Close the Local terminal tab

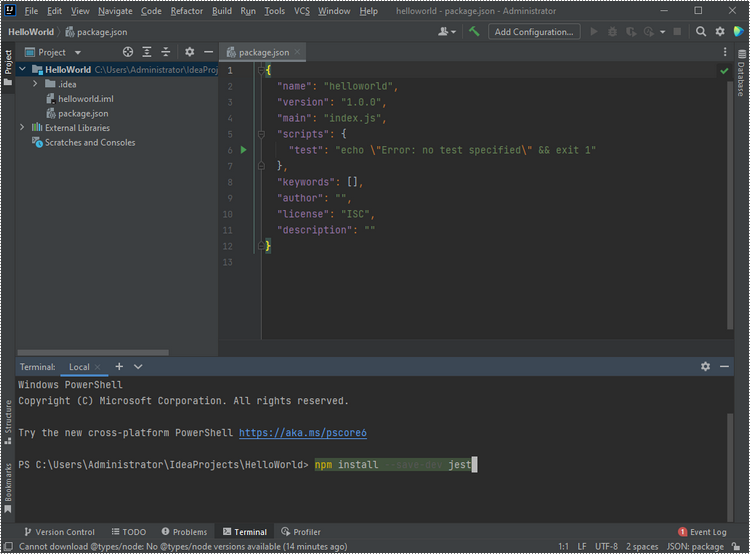click(x=98, y=367)
